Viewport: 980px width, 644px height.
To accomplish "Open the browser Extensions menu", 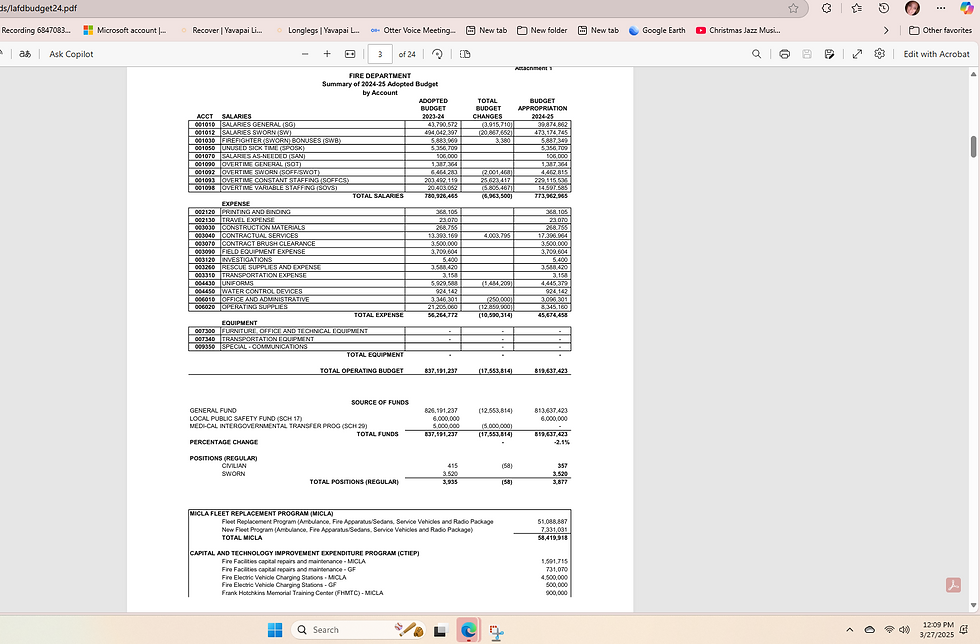I will pos(827,8).
